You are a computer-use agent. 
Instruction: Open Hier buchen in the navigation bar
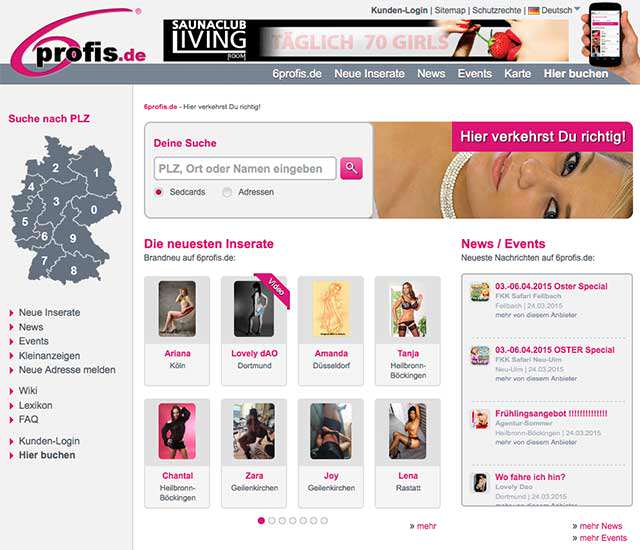576,74
